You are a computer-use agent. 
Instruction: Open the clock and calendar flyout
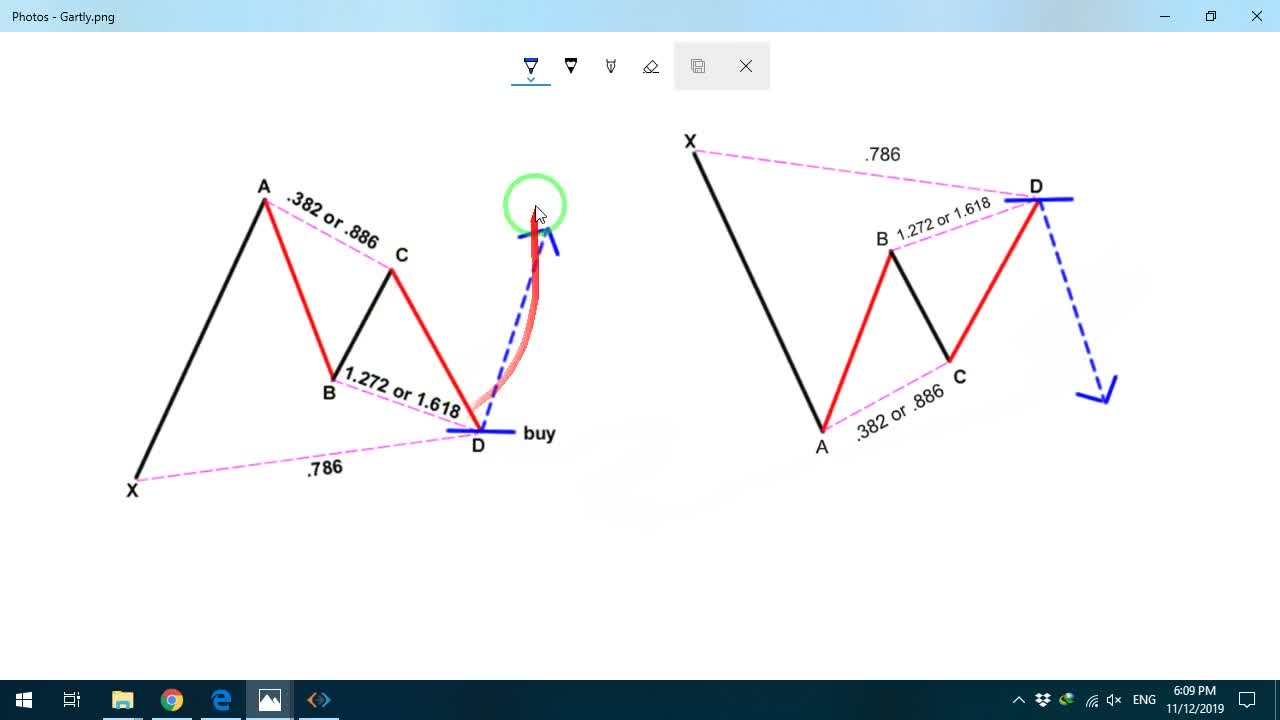(x=1195, y=700)
